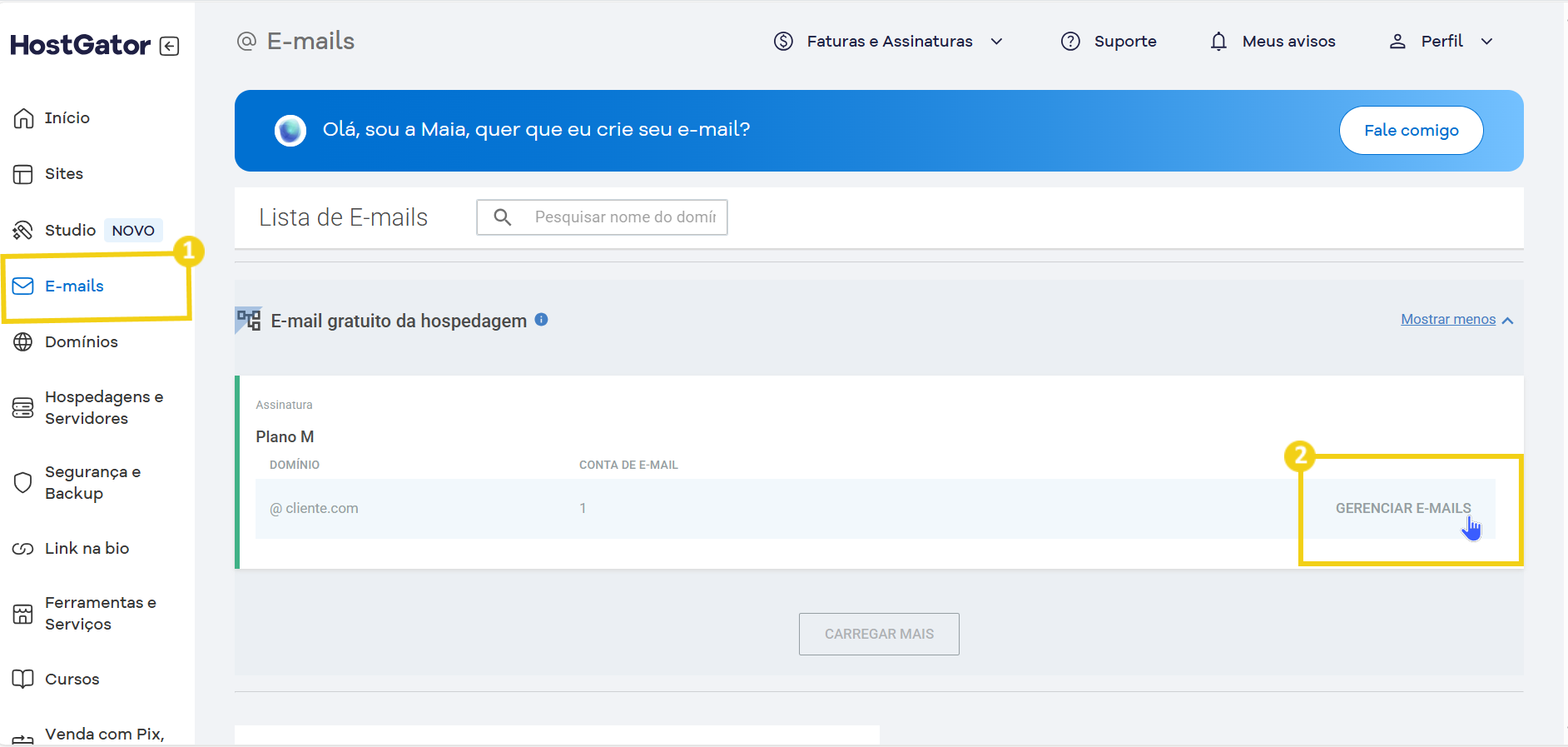This screenshot has width=1568, height=747.
Task: Collapse the sidebar using arrow icon beside logo
Action: tap(169, 46)
